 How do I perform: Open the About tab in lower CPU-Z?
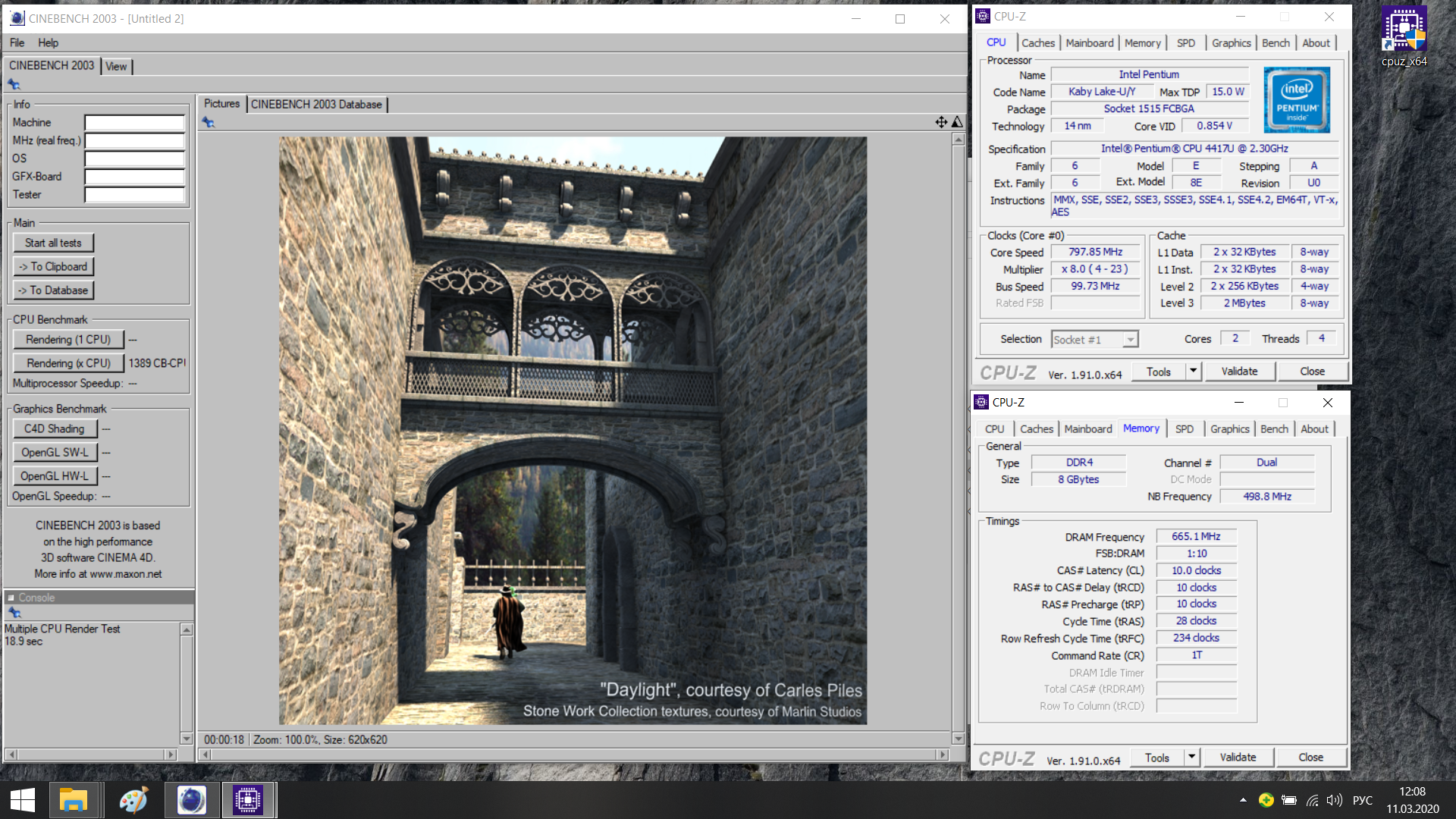click(x=1314, y=429)
